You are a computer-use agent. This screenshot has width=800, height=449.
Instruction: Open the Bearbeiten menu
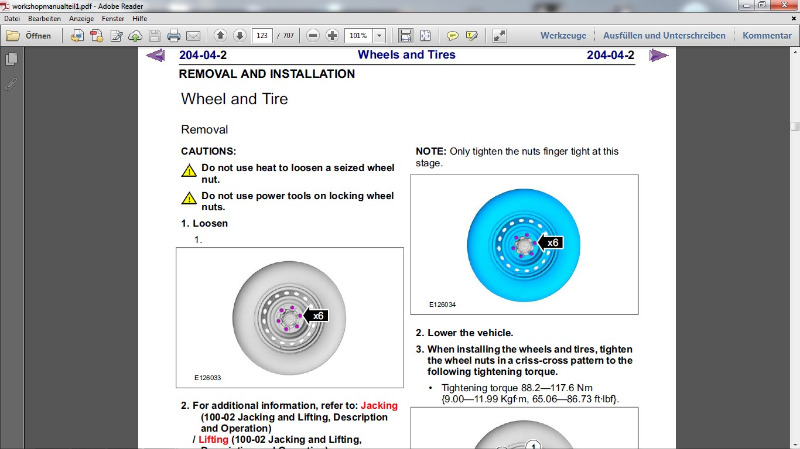(x=44, y=18)
